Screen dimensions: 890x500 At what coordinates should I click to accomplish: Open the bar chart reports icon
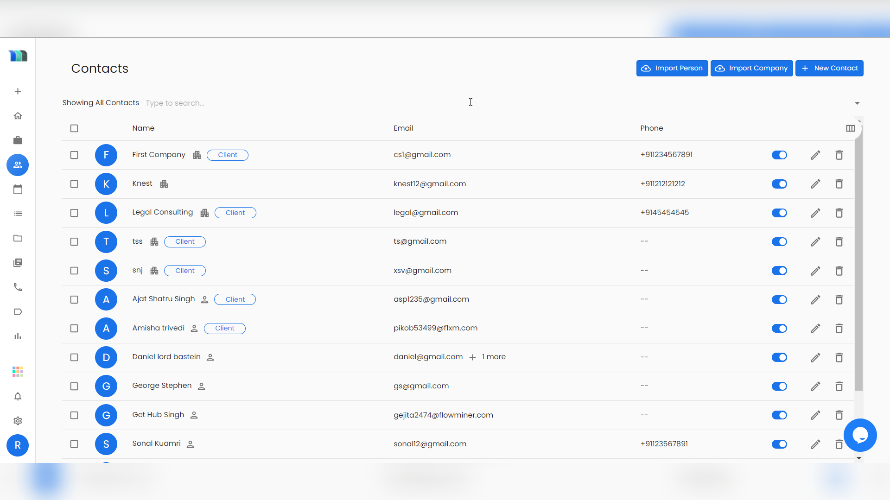point(17,336)
